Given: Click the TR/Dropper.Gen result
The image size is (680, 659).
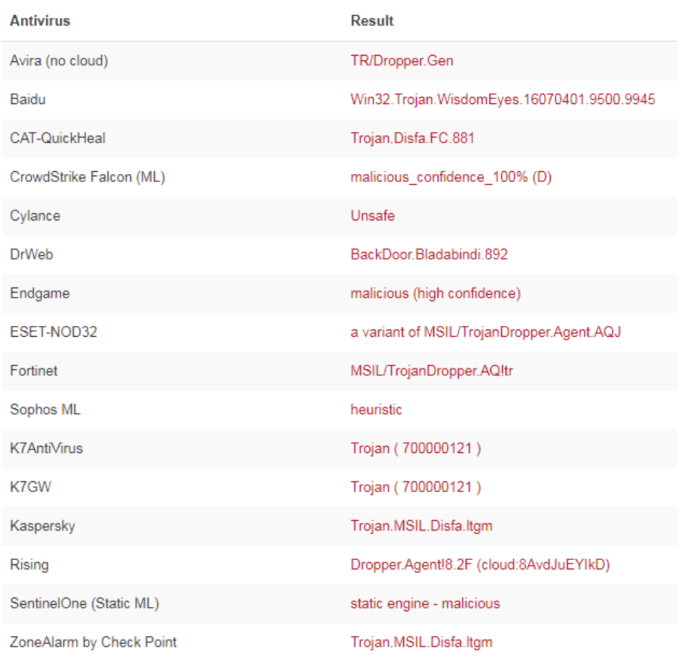Looking at the screenshot, I should coord(401,61).
